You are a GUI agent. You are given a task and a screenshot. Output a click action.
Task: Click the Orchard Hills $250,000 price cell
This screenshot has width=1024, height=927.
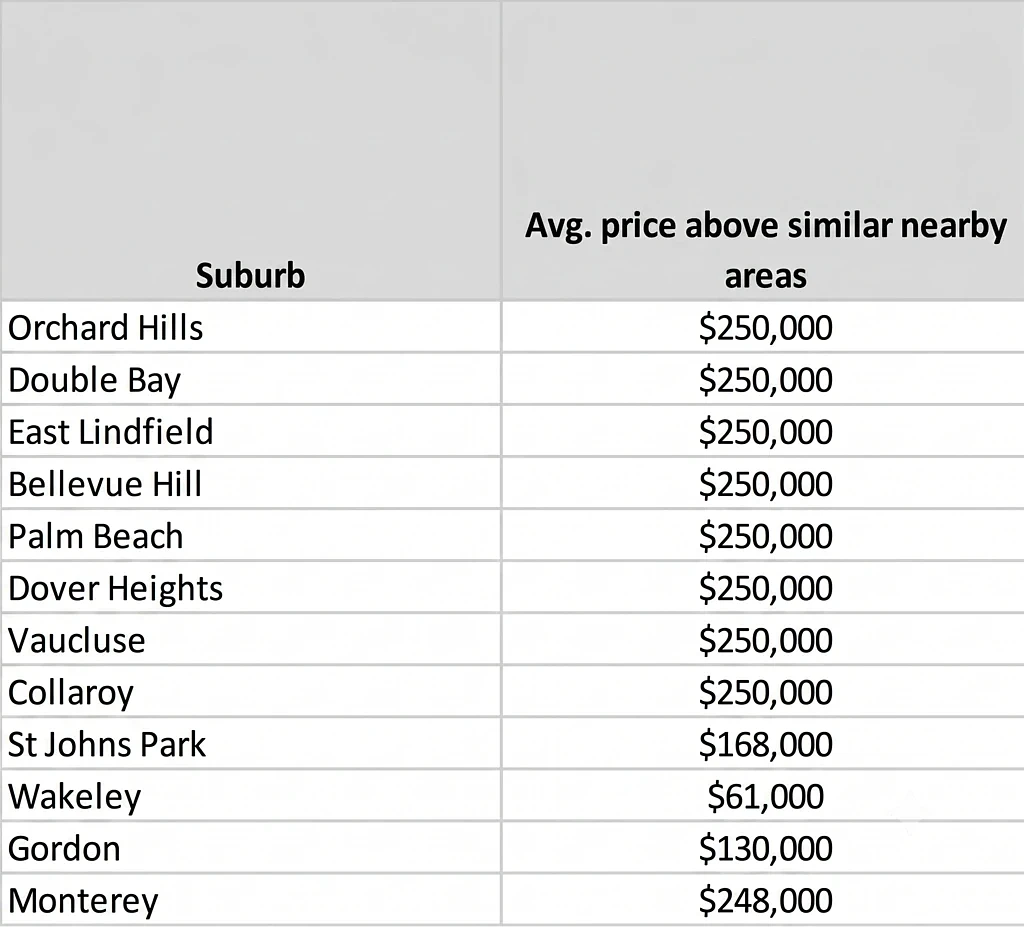tap(763, 327)
